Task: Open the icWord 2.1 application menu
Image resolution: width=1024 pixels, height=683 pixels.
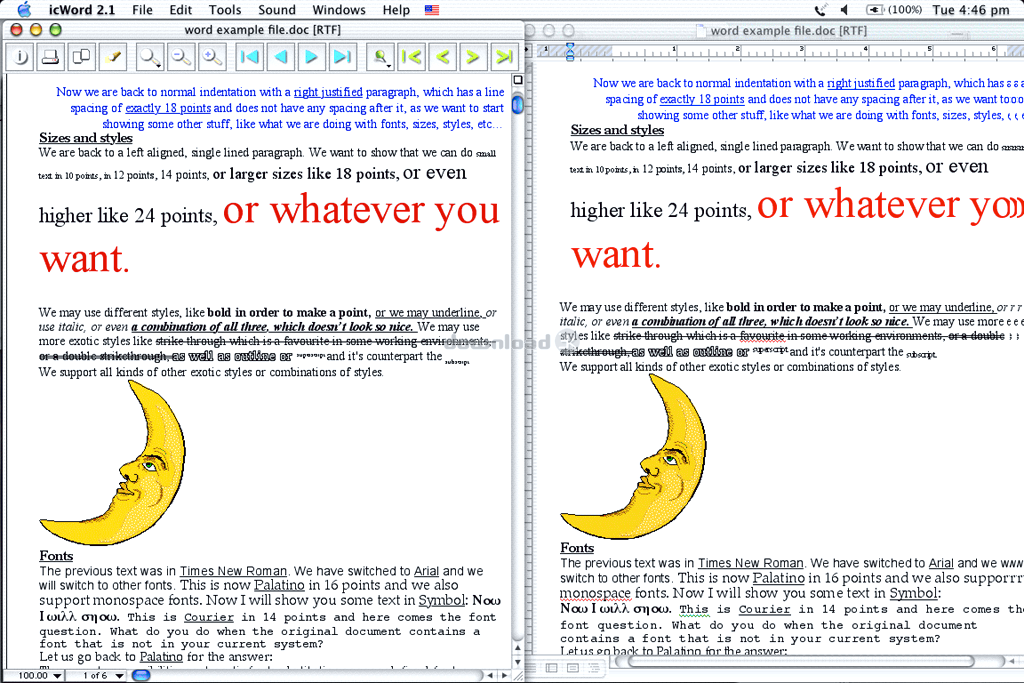Action: pos(82,10)
